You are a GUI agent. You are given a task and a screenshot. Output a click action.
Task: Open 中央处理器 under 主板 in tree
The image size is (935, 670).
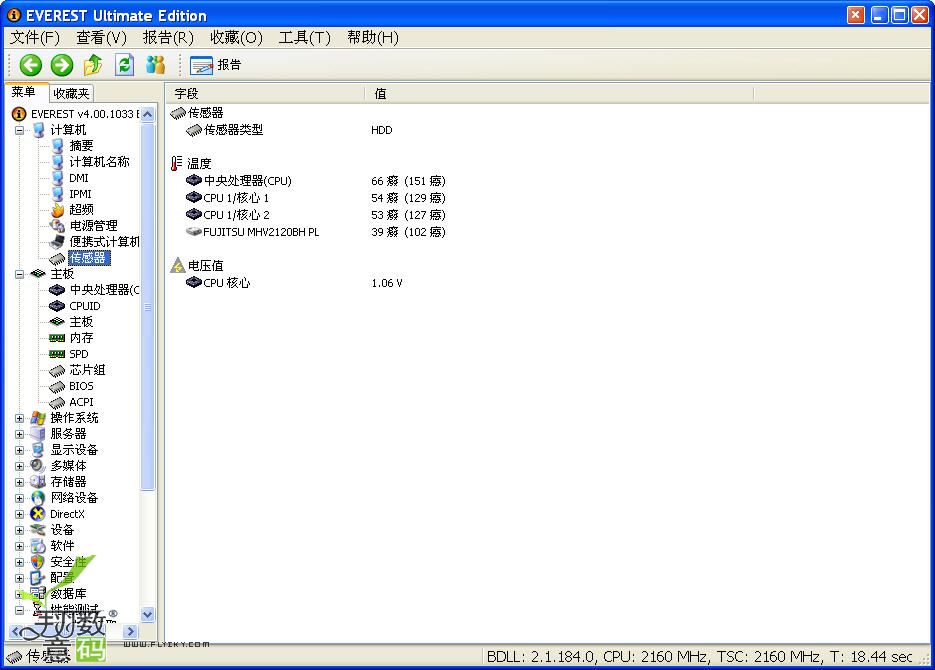pyautogui.click(x=104, y=290)
